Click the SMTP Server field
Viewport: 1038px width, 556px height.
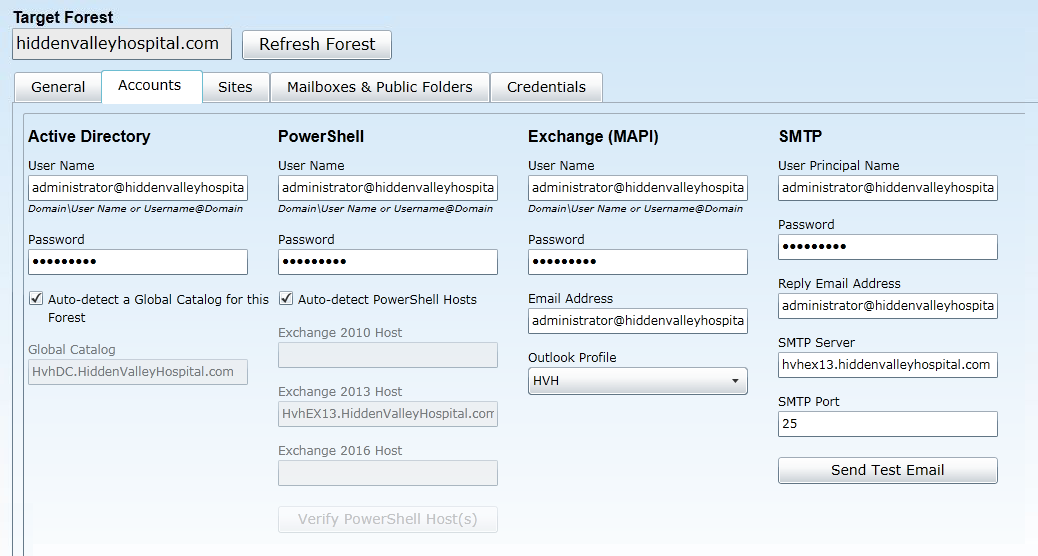(888, 365)
